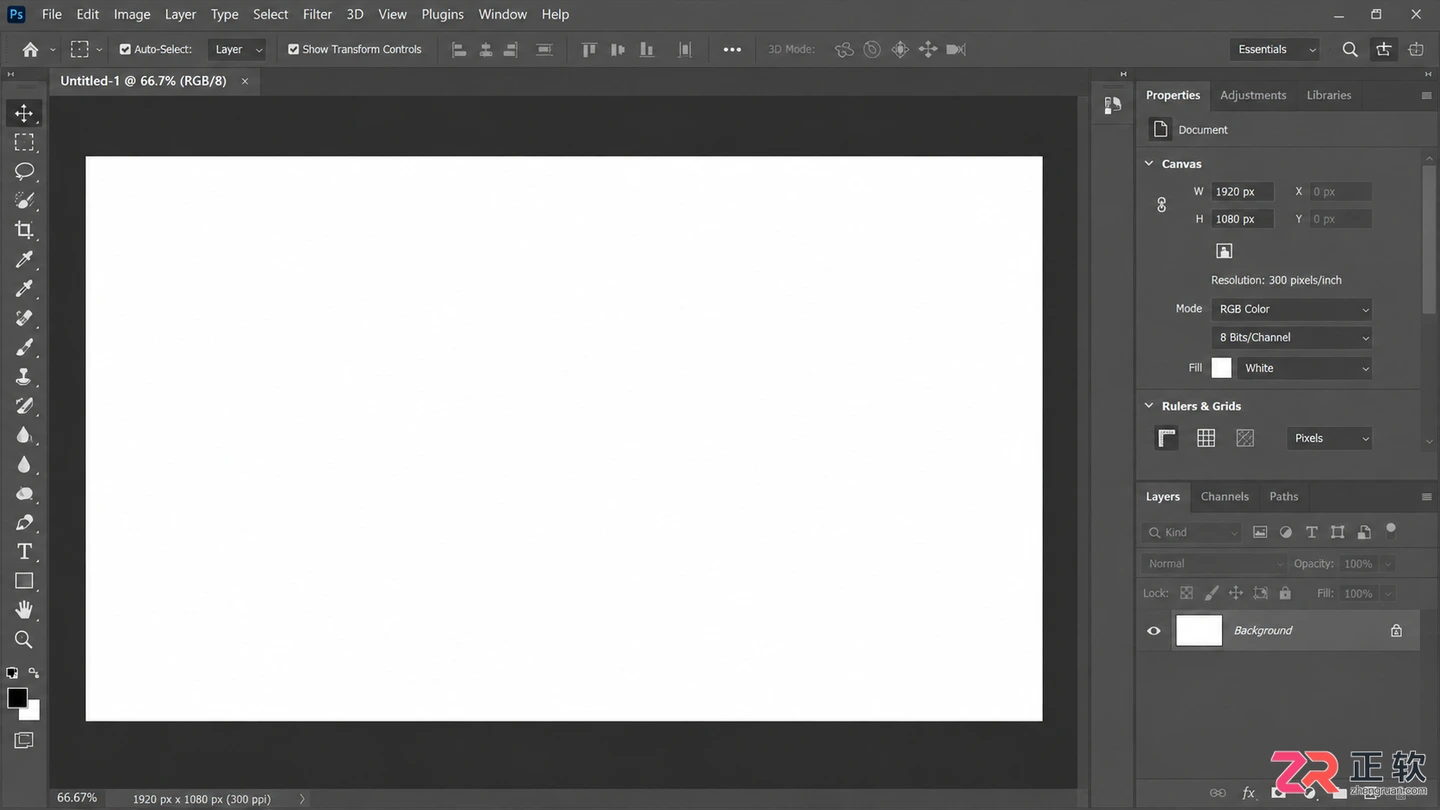Select the Eyedropper tool
The height and width of the screenshot is (810, 1440).
pos(24,260)
